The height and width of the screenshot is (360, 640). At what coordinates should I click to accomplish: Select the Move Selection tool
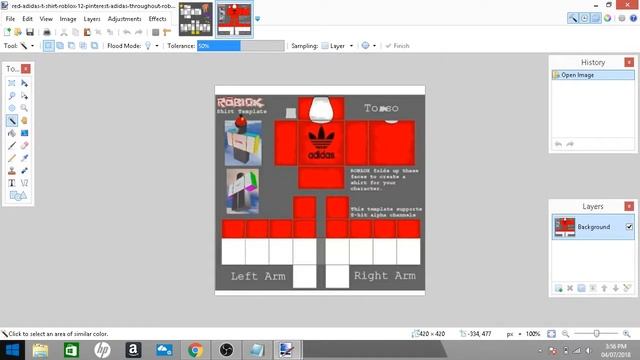click(x=24, y=96)
